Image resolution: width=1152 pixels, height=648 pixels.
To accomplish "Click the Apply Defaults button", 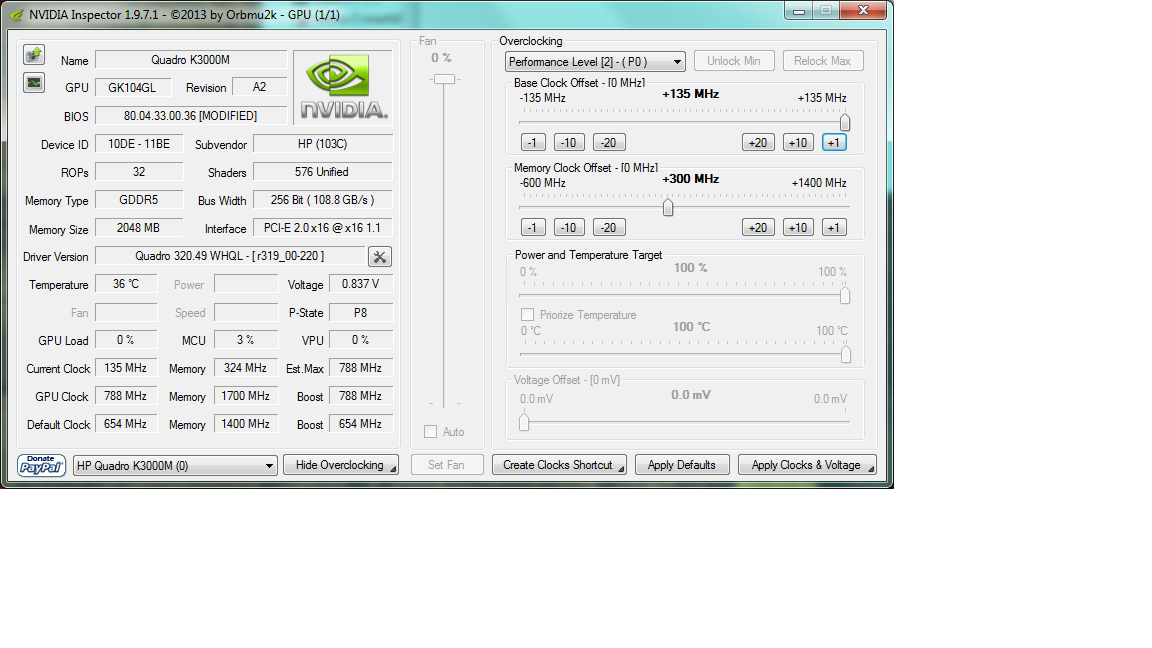I will point(682,465).
